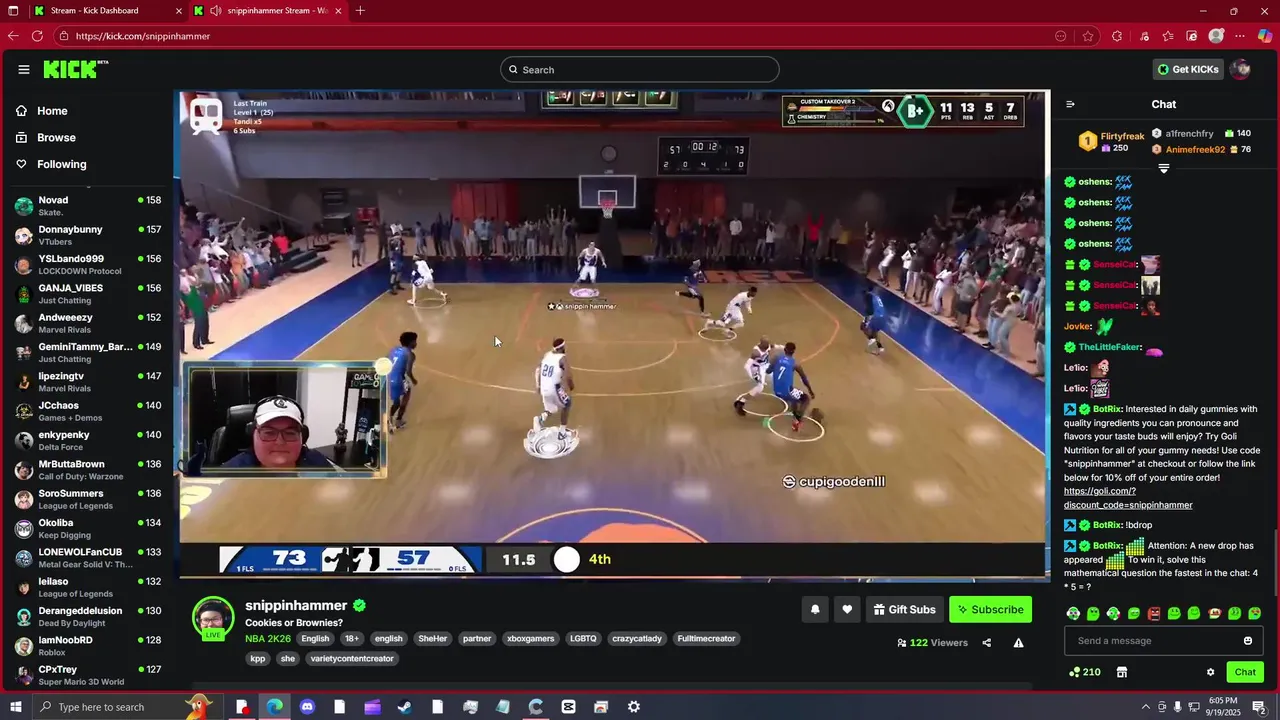Open a new browser tab
The image size is (1280, 720).
[360, 10]
